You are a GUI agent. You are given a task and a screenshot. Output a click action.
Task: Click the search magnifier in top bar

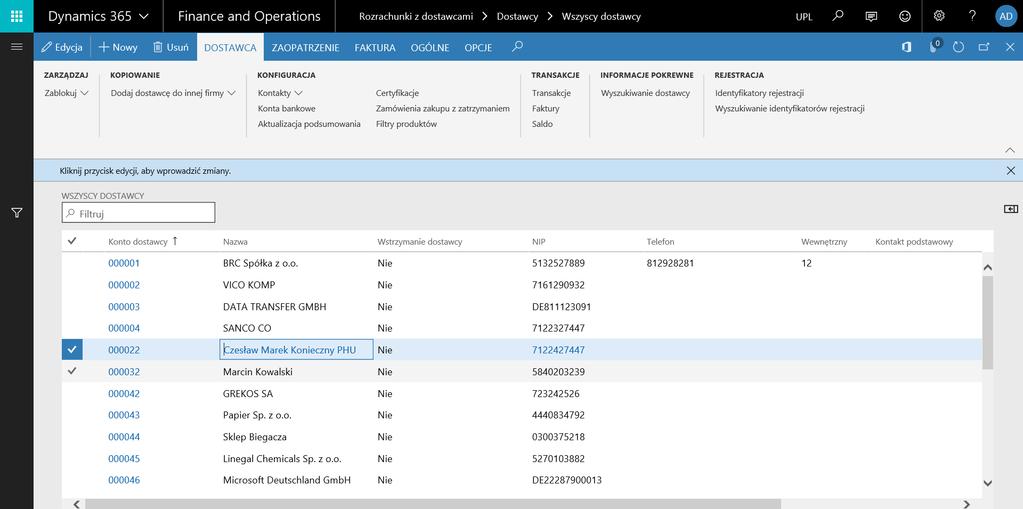pos(838,16)
